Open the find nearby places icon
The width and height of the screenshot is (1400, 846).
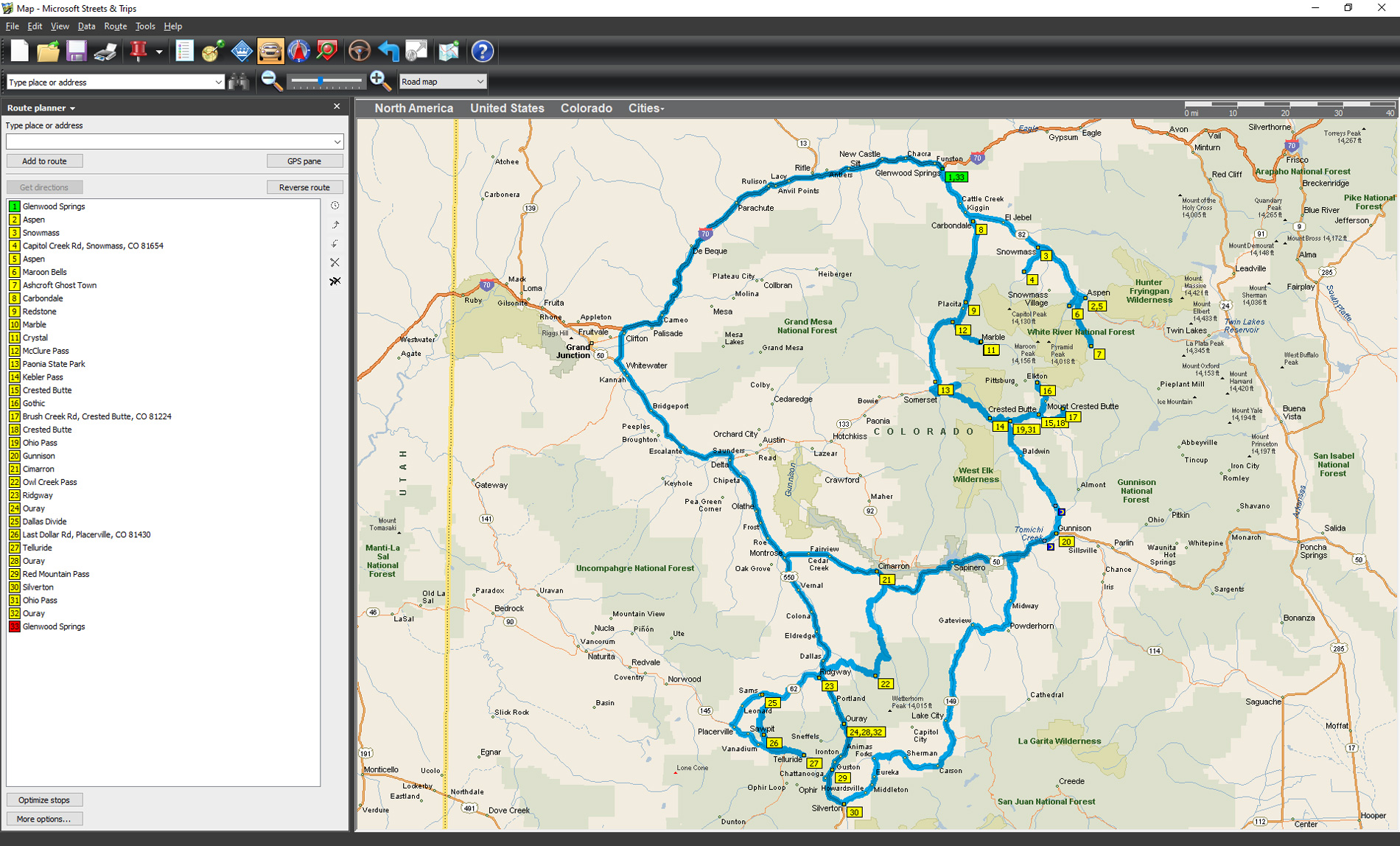(327, 52)
